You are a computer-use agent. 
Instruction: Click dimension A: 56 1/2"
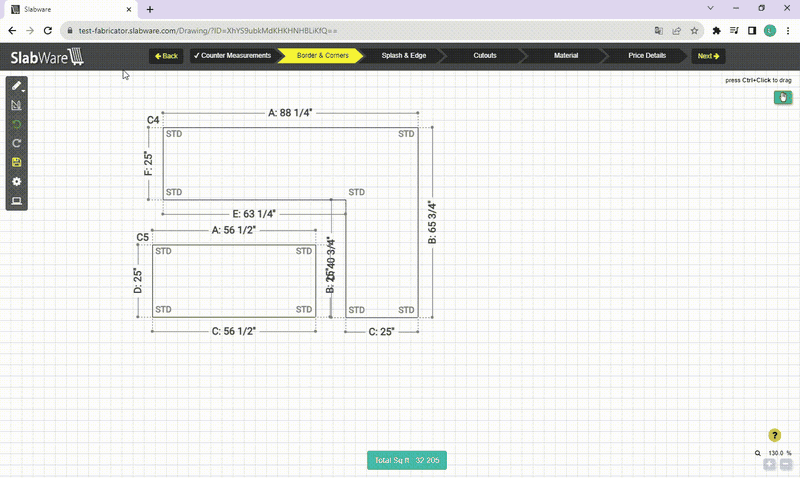[234, 230]
